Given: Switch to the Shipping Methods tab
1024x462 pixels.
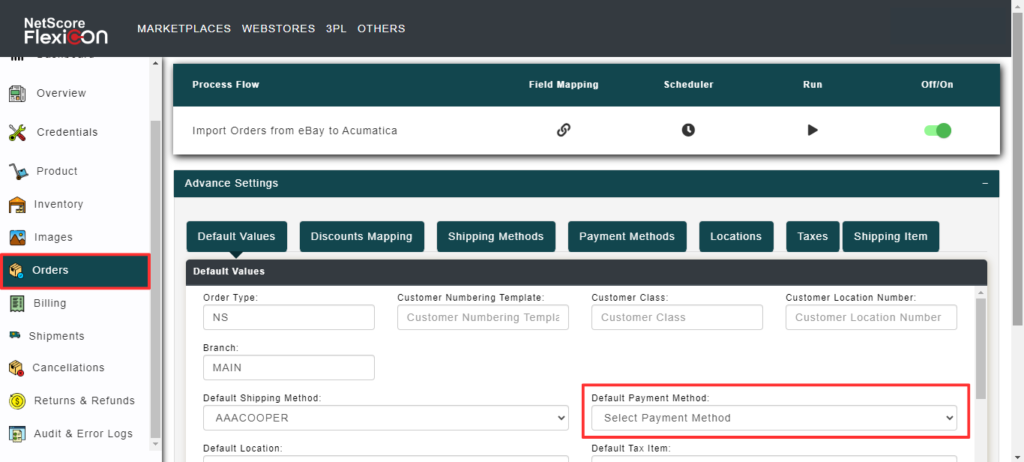Looking at the screenshot, I should [x=495, y=237].
